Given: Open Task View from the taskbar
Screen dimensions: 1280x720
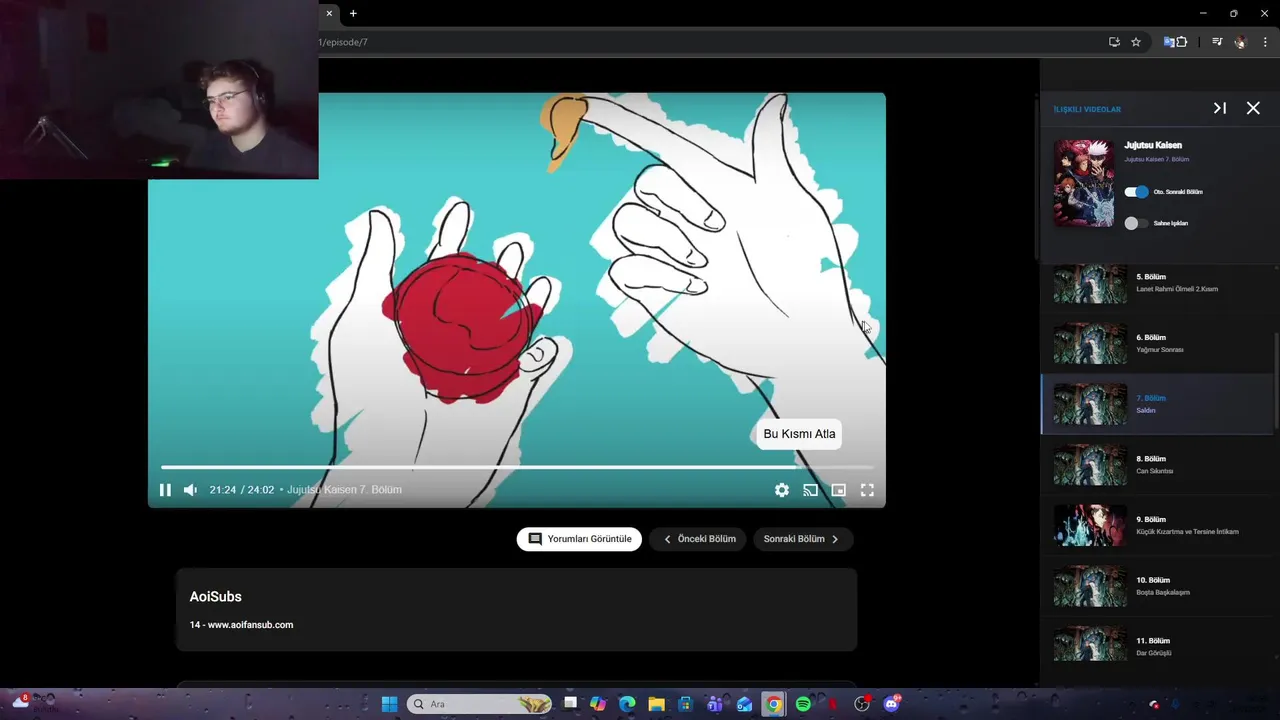Looking at the screenshot, I should (x=570, y=704).
